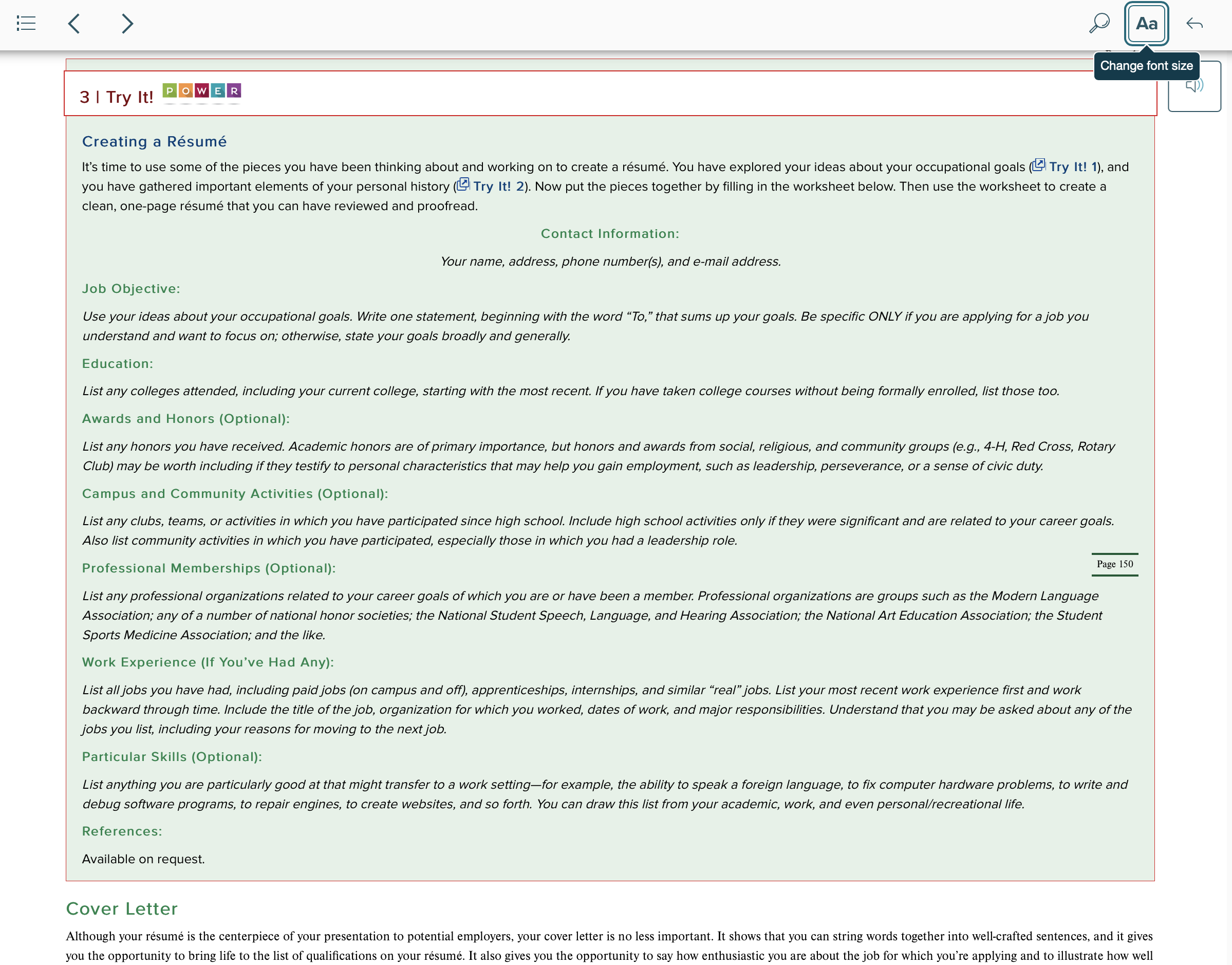Click the 'Change font size' tooltip
Screen dimensions: 1232x965
[1146, 66]
